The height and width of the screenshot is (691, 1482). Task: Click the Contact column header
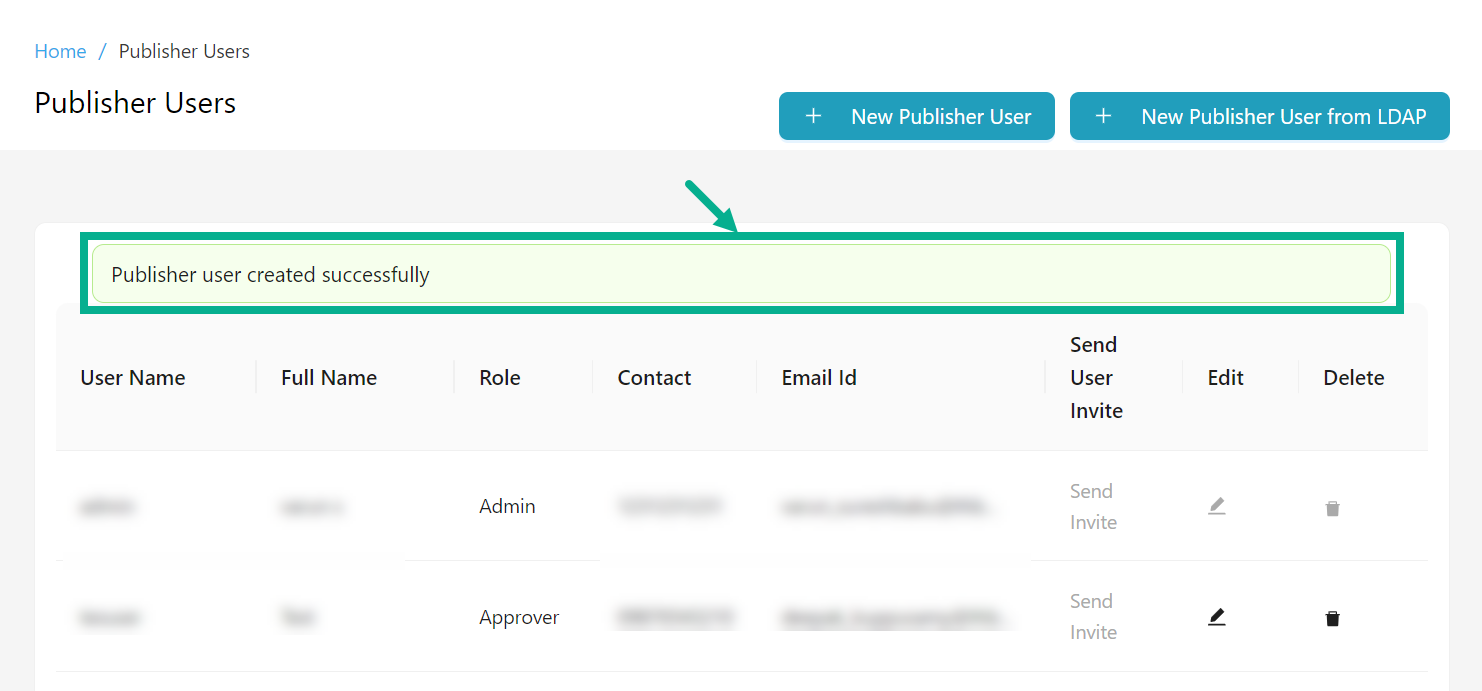click(654, 378)
